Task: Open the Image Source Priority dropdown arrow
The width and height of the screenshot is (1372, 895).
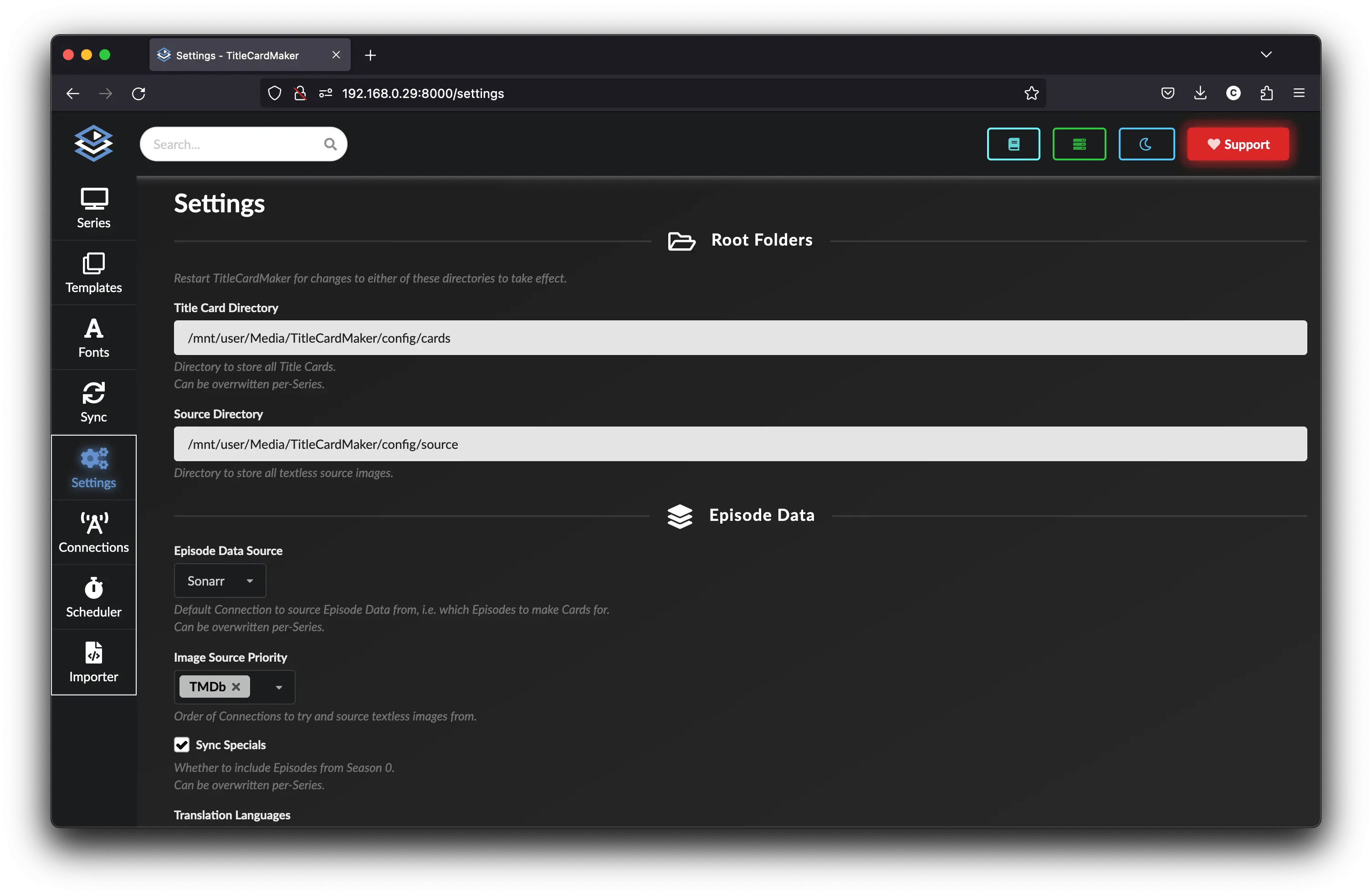Action: [279, 687]
